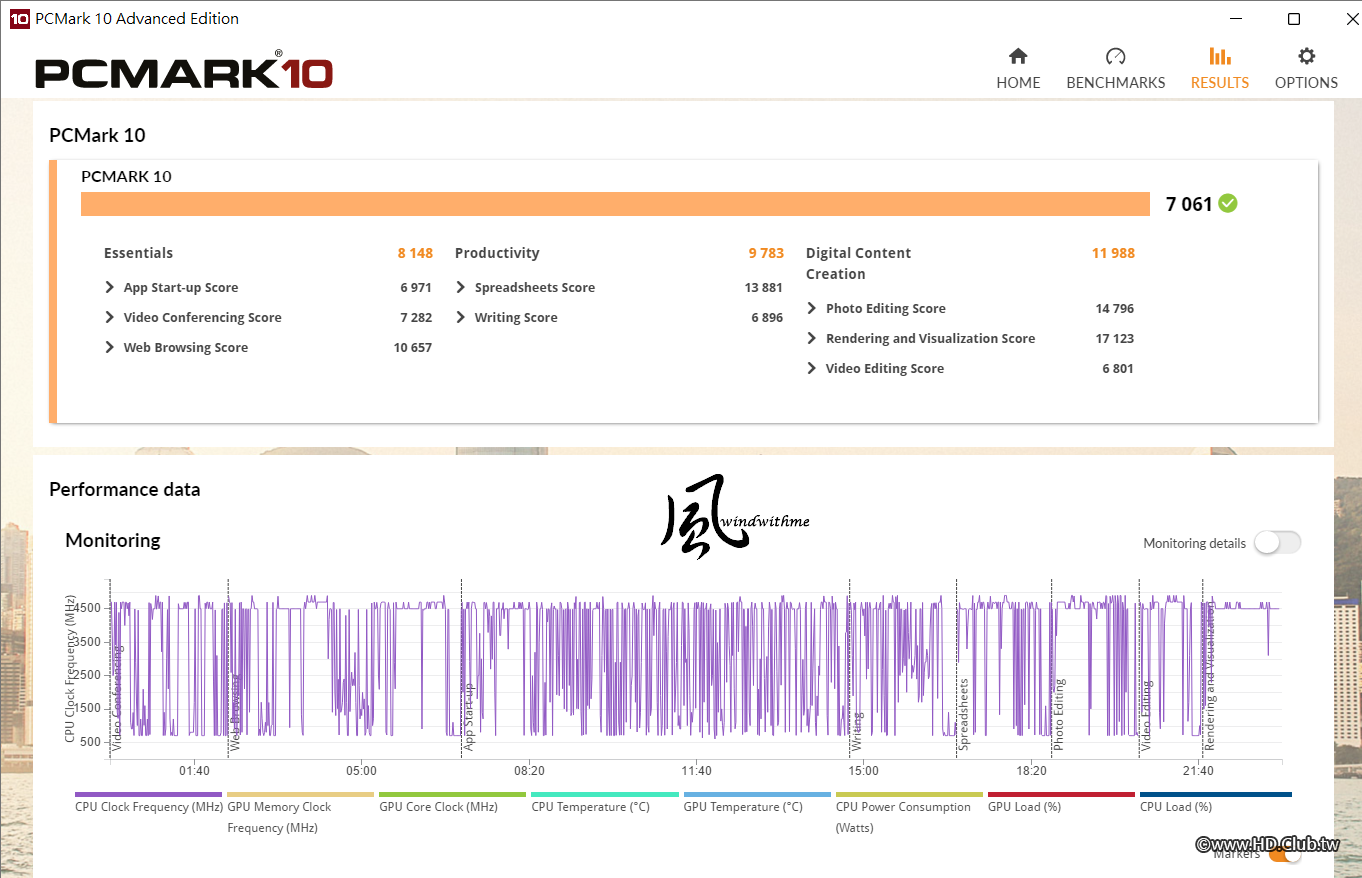Expand Photo Editing Score details

click(812, 308)
